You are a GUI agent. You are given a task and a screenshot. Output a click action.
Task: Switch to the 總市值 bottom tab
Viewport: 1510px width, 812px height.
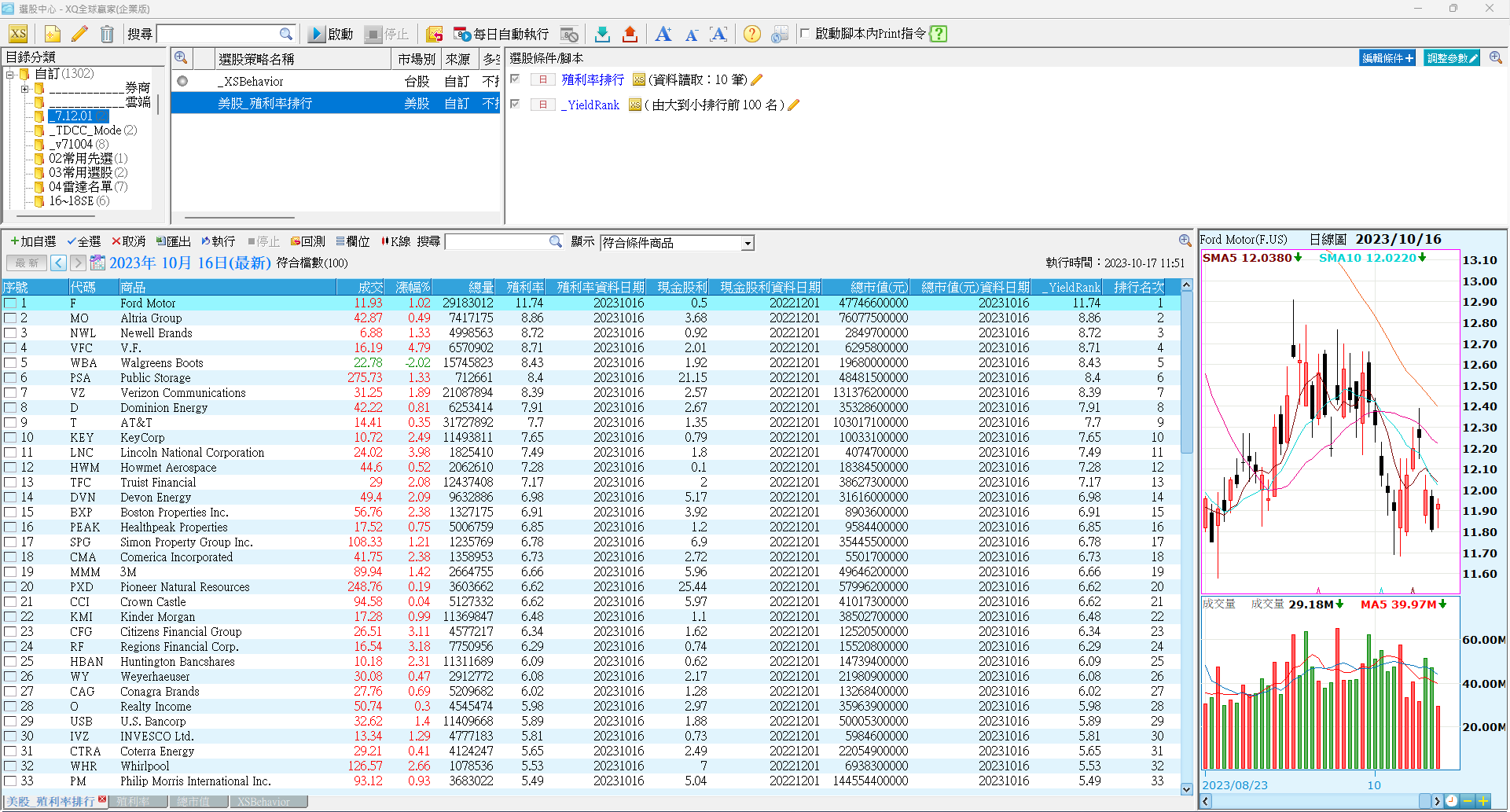[x=193, y=802]
